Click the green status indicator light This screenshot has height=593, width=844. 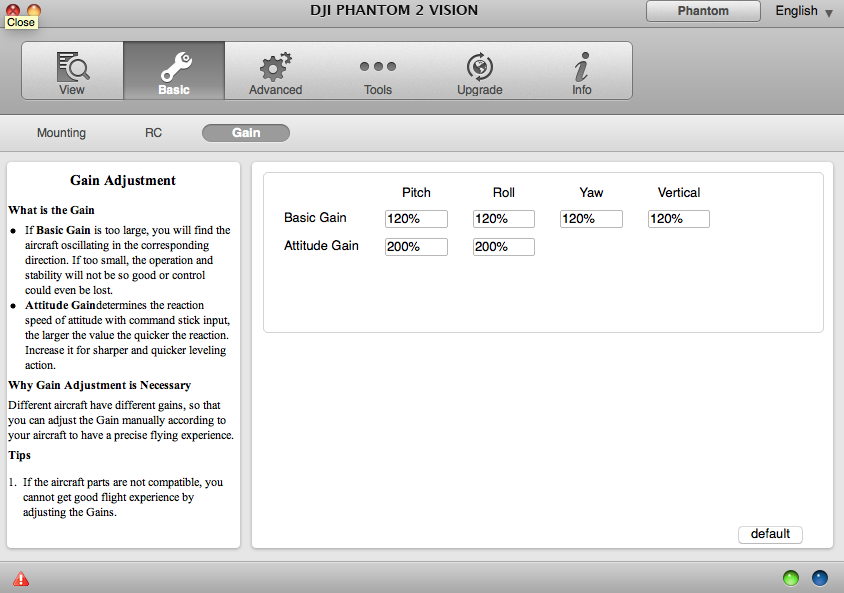791,578
